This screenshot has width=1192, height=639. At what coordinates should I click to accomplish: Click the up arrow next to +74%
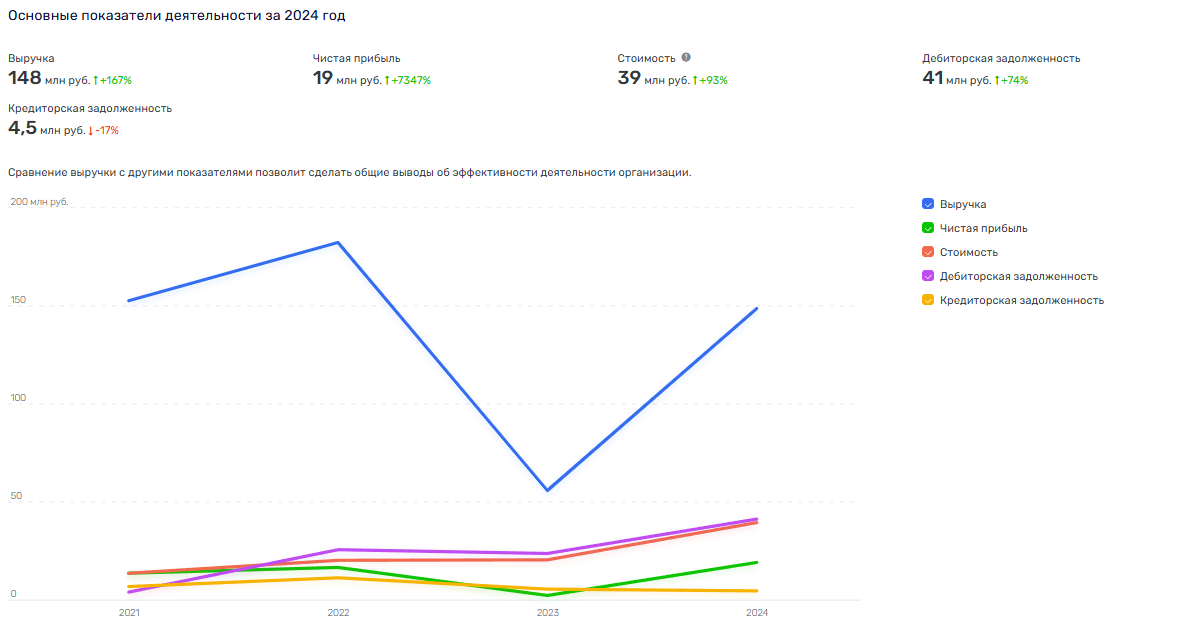pyautogui.click(x=997, y=80)
